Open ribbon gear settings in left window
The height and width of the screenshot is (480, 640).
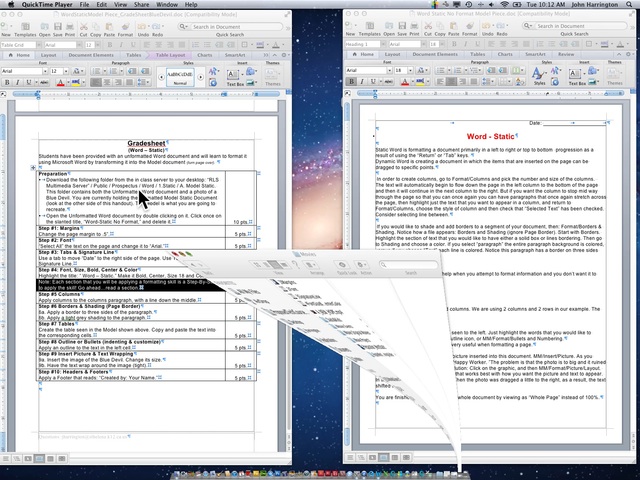click(x=284, y=55)
